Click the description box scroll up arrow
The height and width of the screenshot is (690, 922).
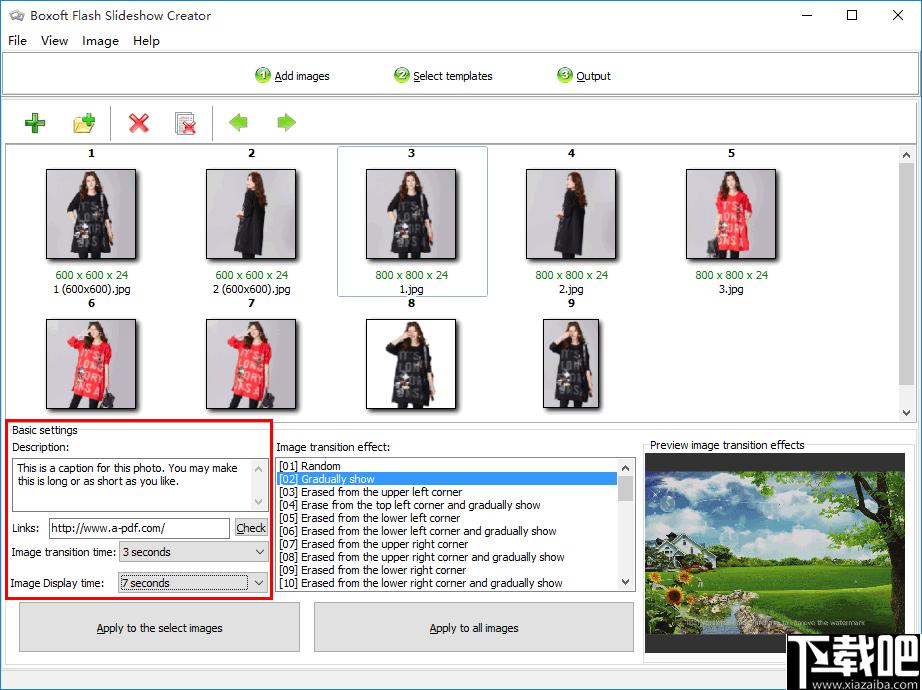pos(259,469)
